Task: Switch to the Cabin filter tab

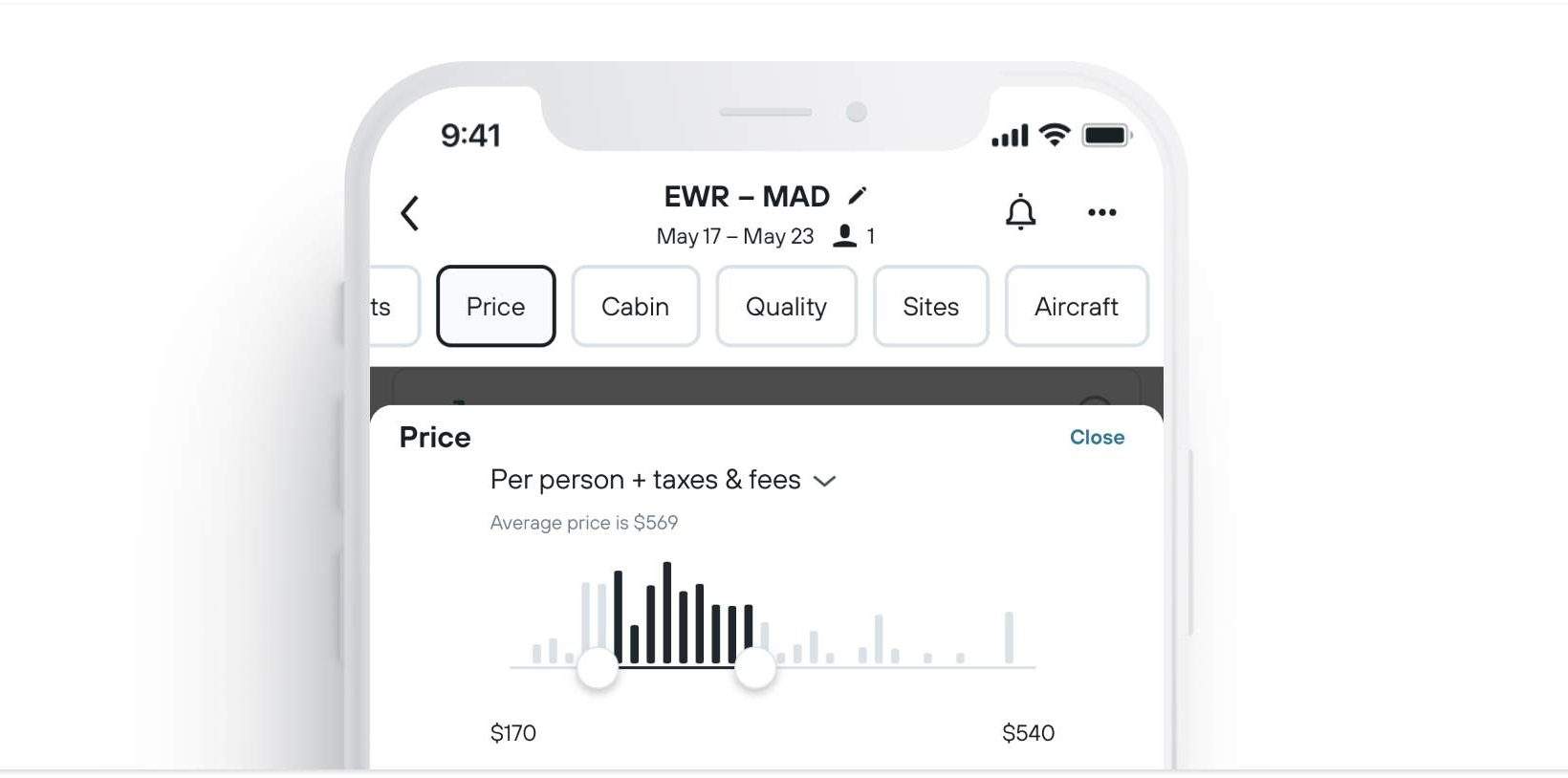Action: 635,306
